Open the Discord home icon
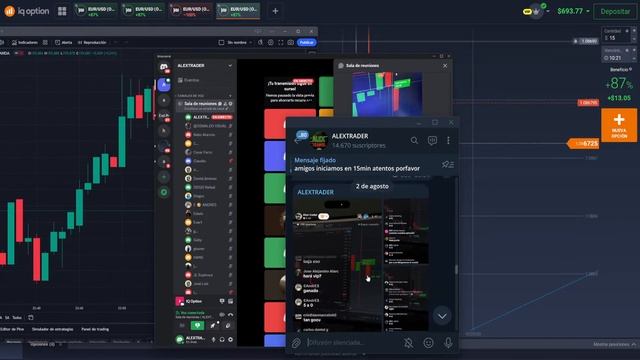The image size is (640, 360). coord(164,67)
